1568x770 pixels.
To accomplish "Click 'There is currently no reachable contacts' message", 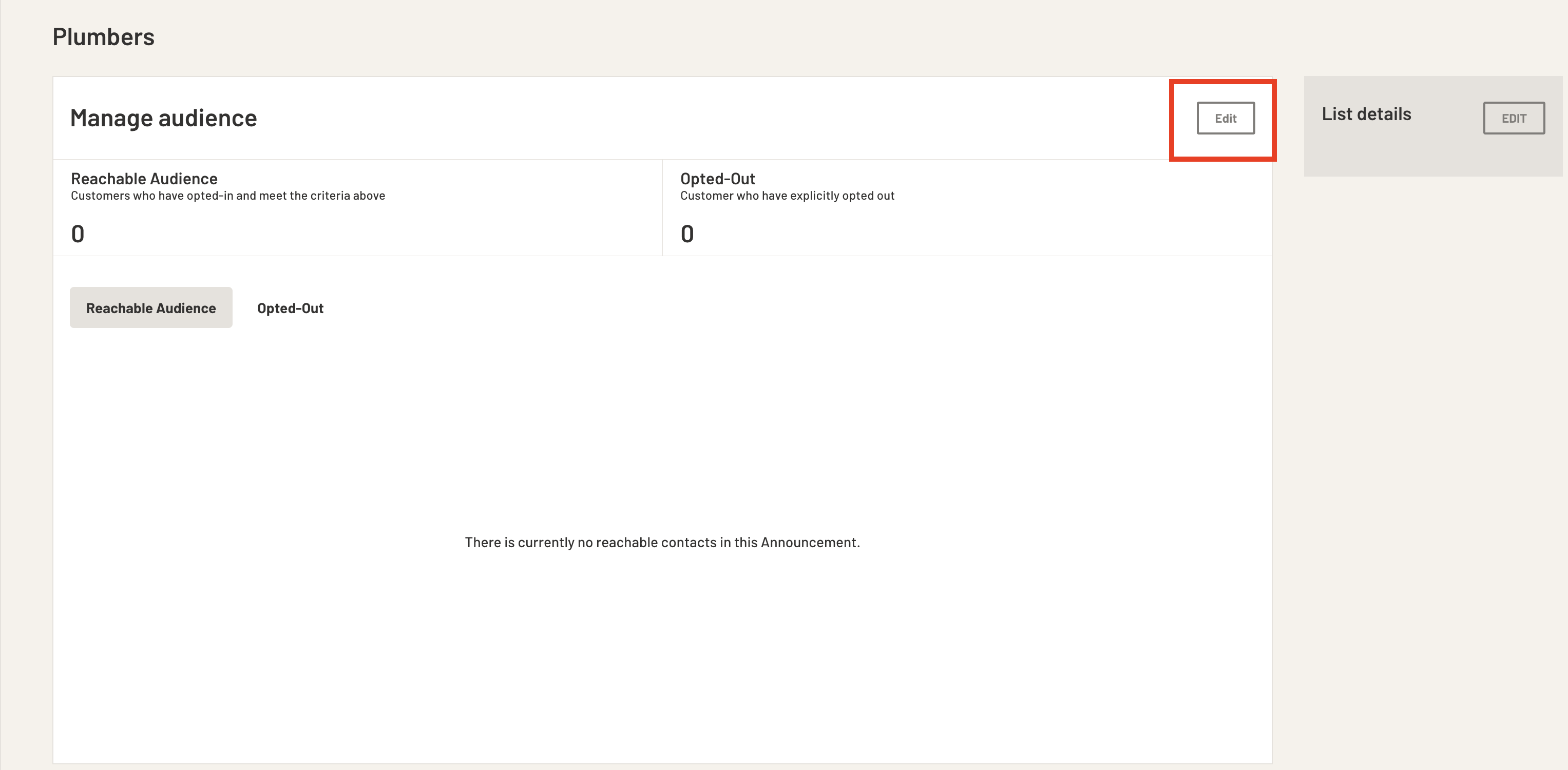I will coord(662,543).
